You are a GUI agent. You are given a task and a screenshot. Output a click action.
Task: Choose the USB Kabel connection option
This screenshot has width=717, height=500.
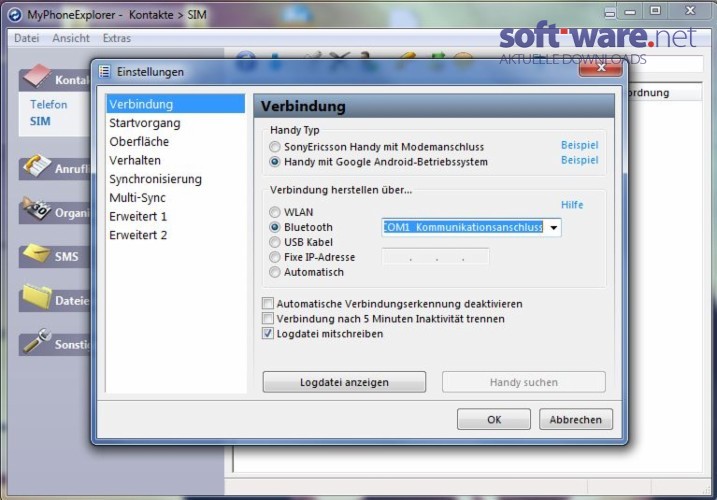(x=274, y=242)
